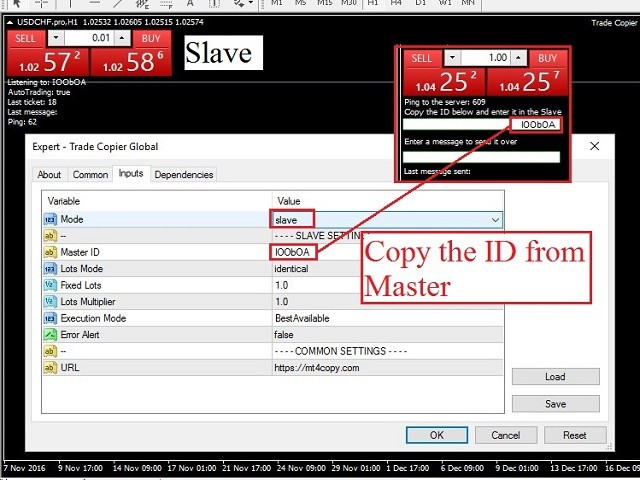
Task: Click the Master ID string icon
Action: tap(50, 252)
